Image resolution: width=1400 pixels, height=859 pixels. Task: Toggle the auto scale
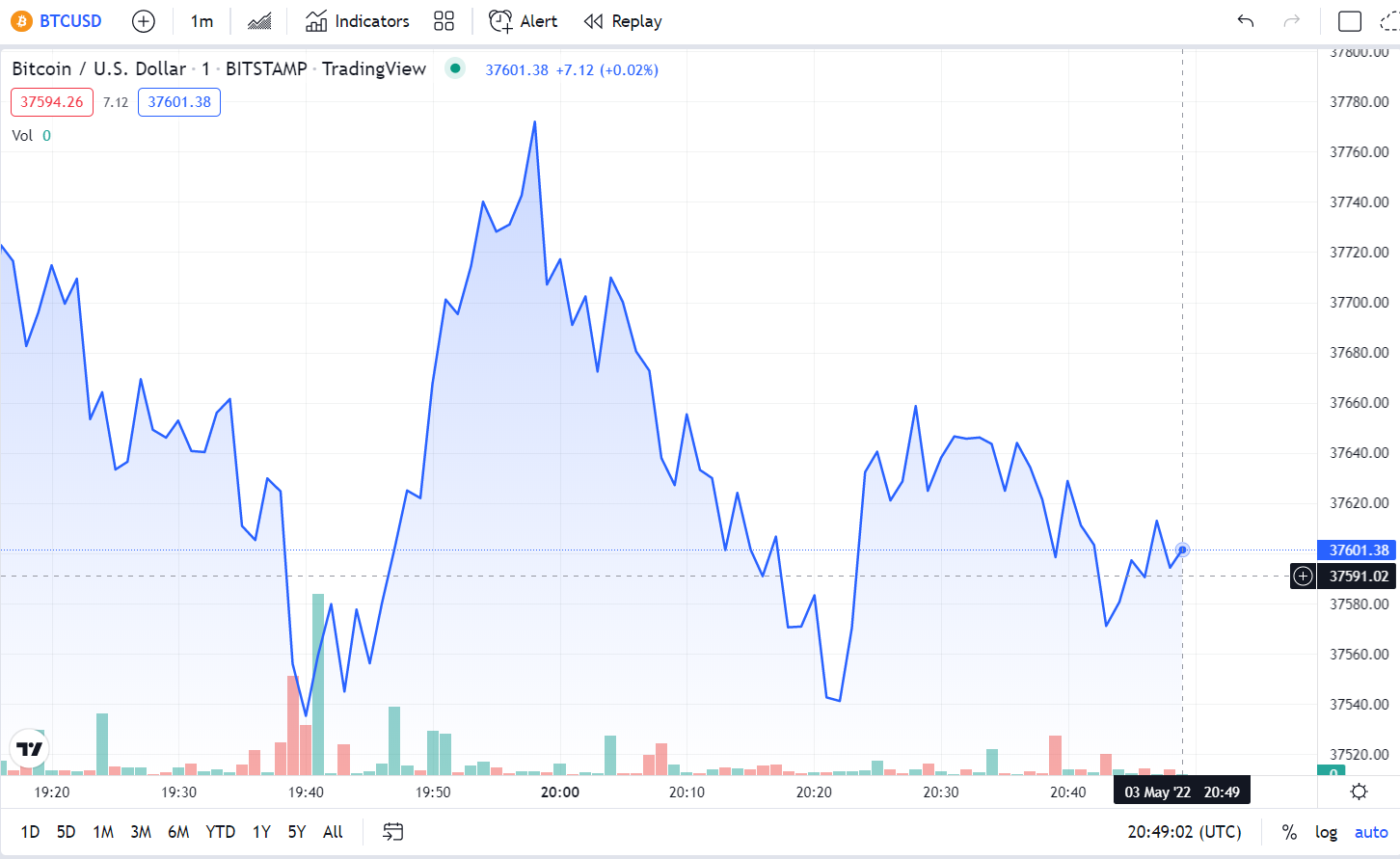click(1371, 832)
